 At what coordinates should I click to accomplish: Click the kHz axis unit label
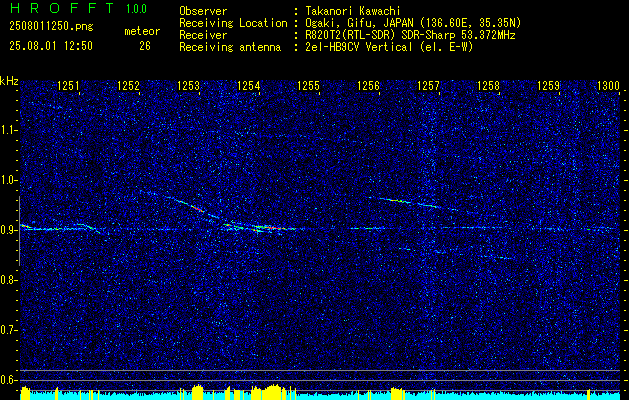[9, 81]
